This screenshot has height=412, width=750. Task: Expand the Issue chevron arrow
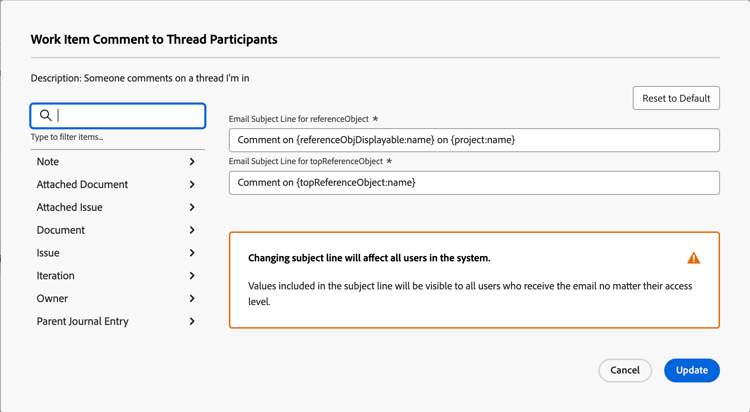(192, 253)
